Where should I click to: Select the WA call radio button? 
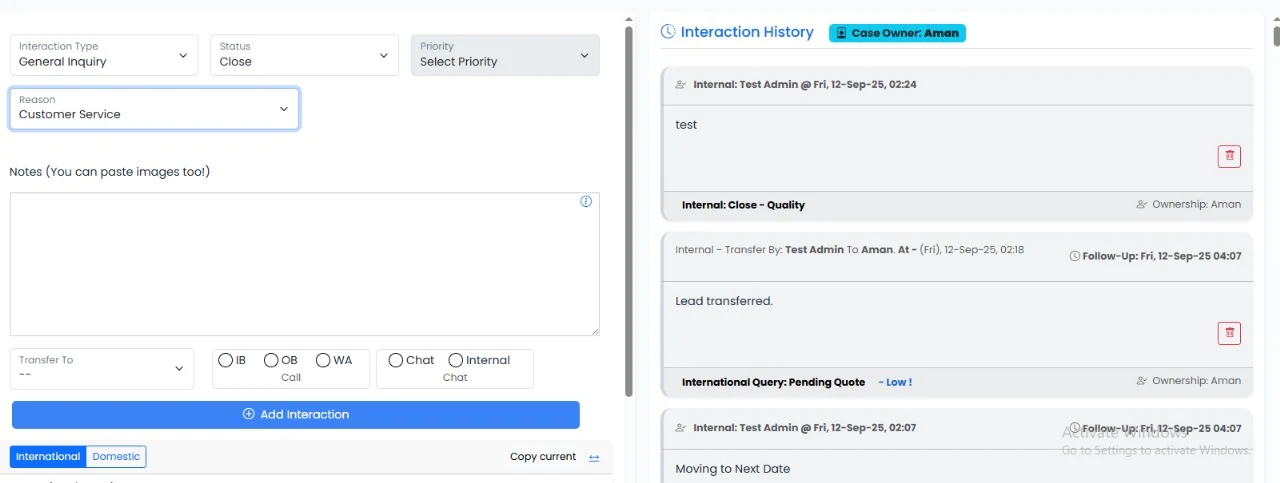point(323,360)
